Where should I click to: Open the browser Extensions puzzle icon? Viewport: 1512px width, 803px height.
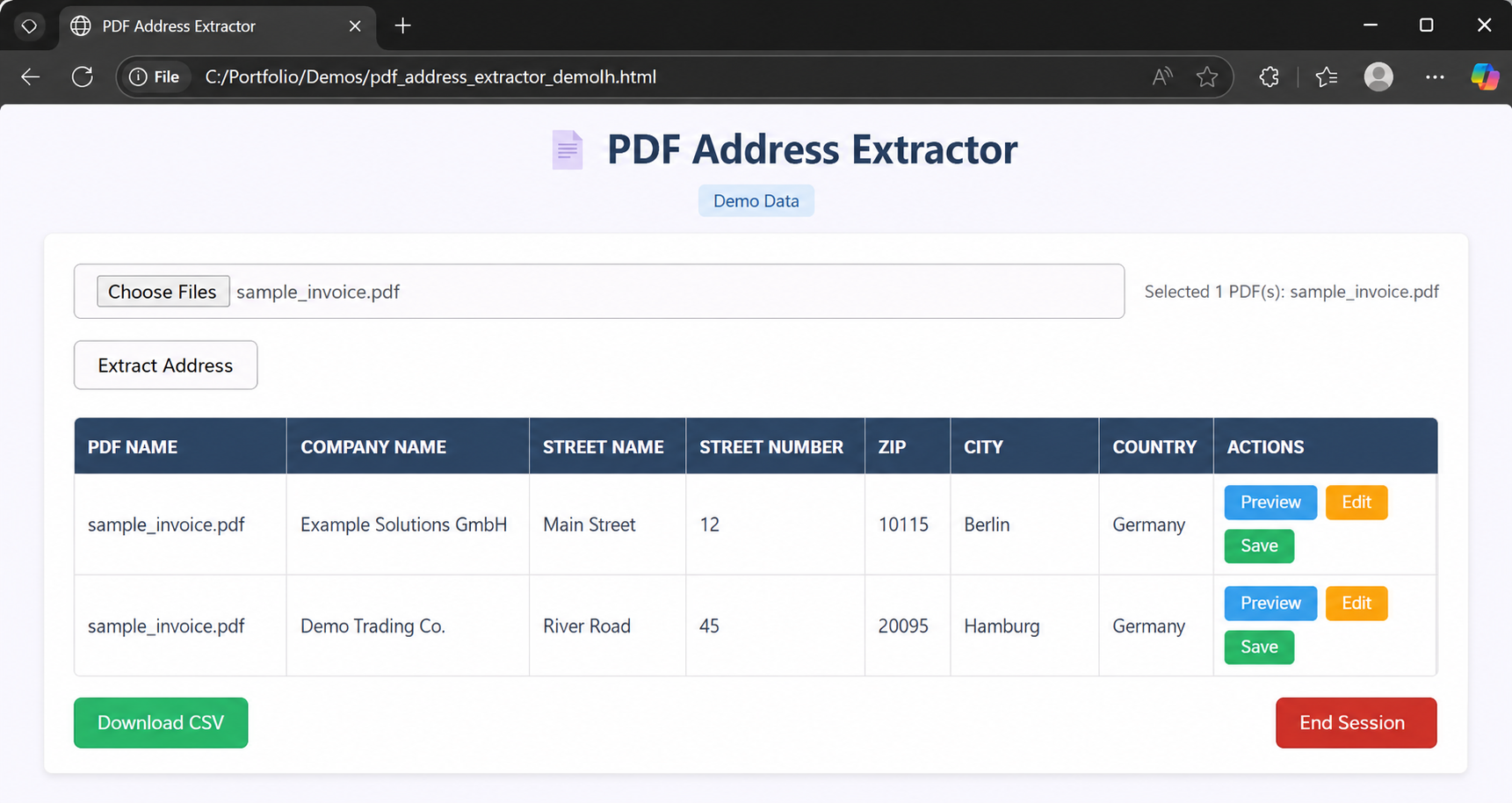coord(1269,77)
